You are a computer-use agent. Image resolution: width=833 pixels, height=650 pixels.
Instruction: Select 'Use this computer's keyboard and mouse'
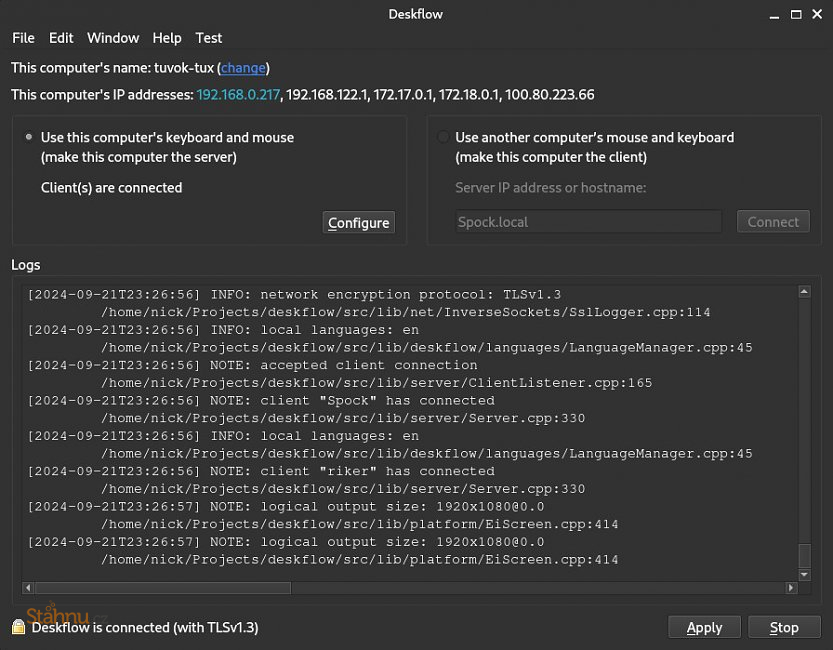pyautogui.click(x=29, y=137)
